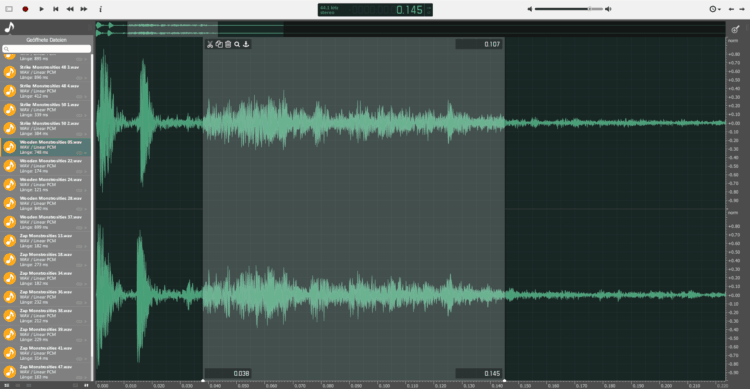Click the rewind transport button
Image resolution: width=750 pixels, height=389 pixels.
(70, 9)
